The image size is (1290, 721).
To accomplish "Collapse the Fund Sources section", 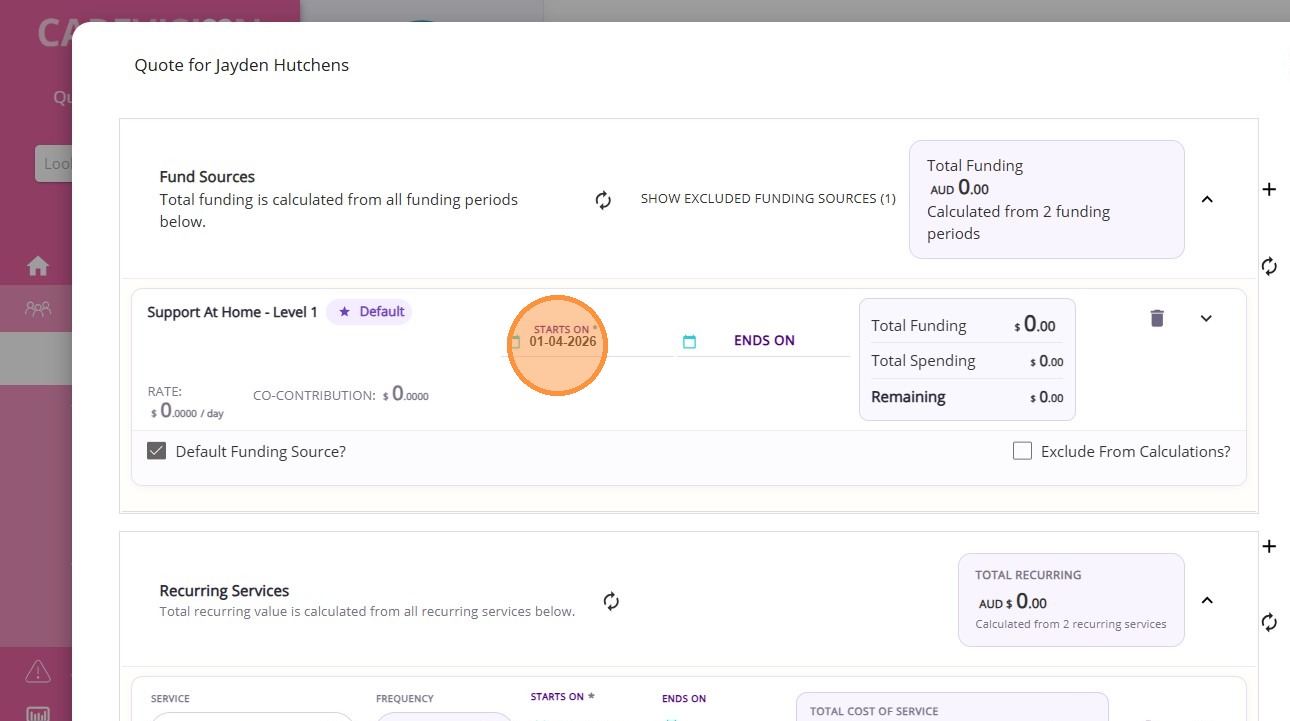I will tap(1207, 199).
